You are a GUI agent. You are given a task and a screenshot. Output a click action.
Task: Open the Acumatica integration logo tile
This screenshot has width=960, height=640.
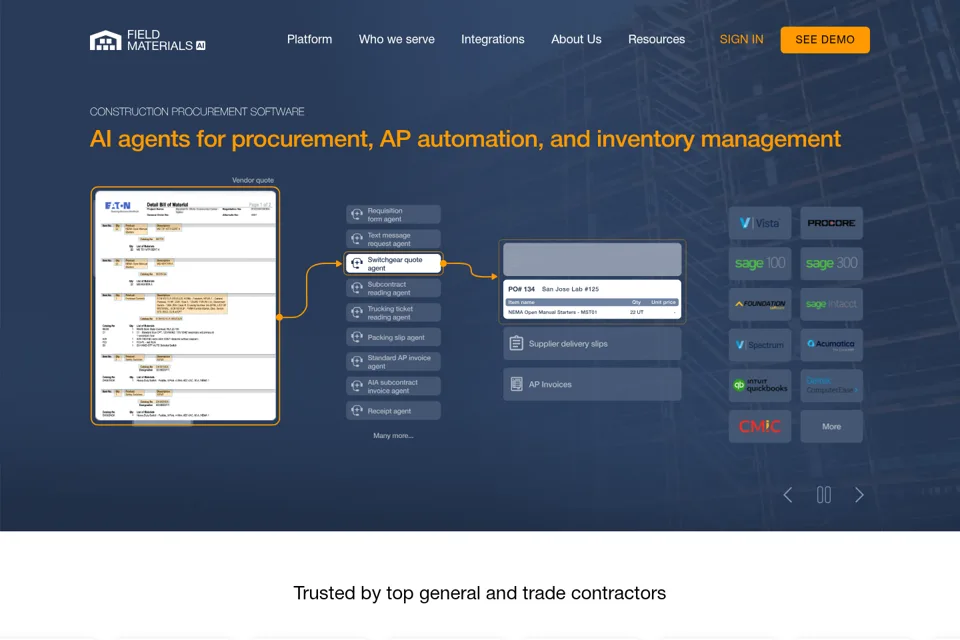pos(831,345)
